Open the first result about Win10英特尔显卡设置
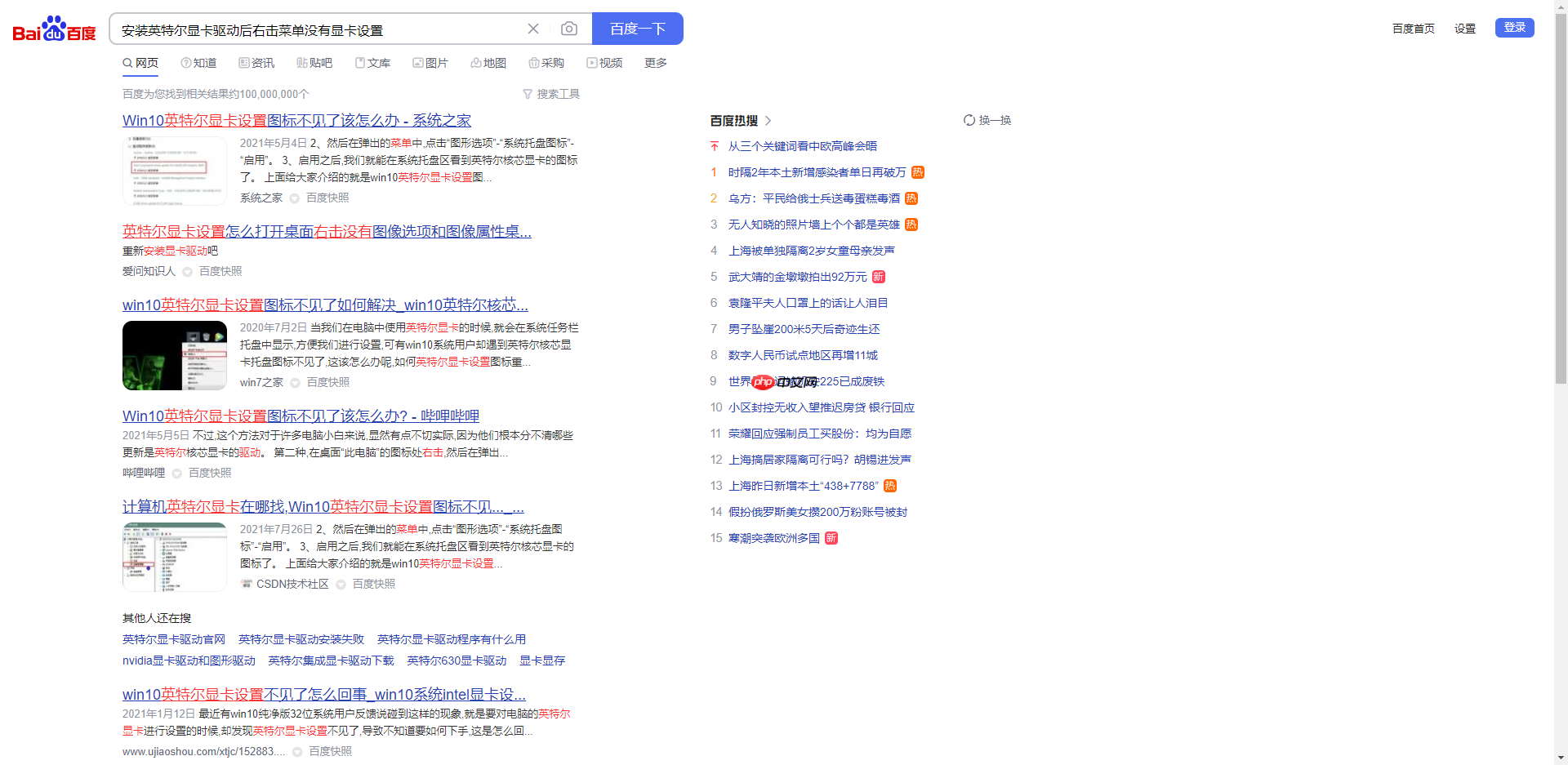Screen dimensions: 1568x765 point(296,120)
